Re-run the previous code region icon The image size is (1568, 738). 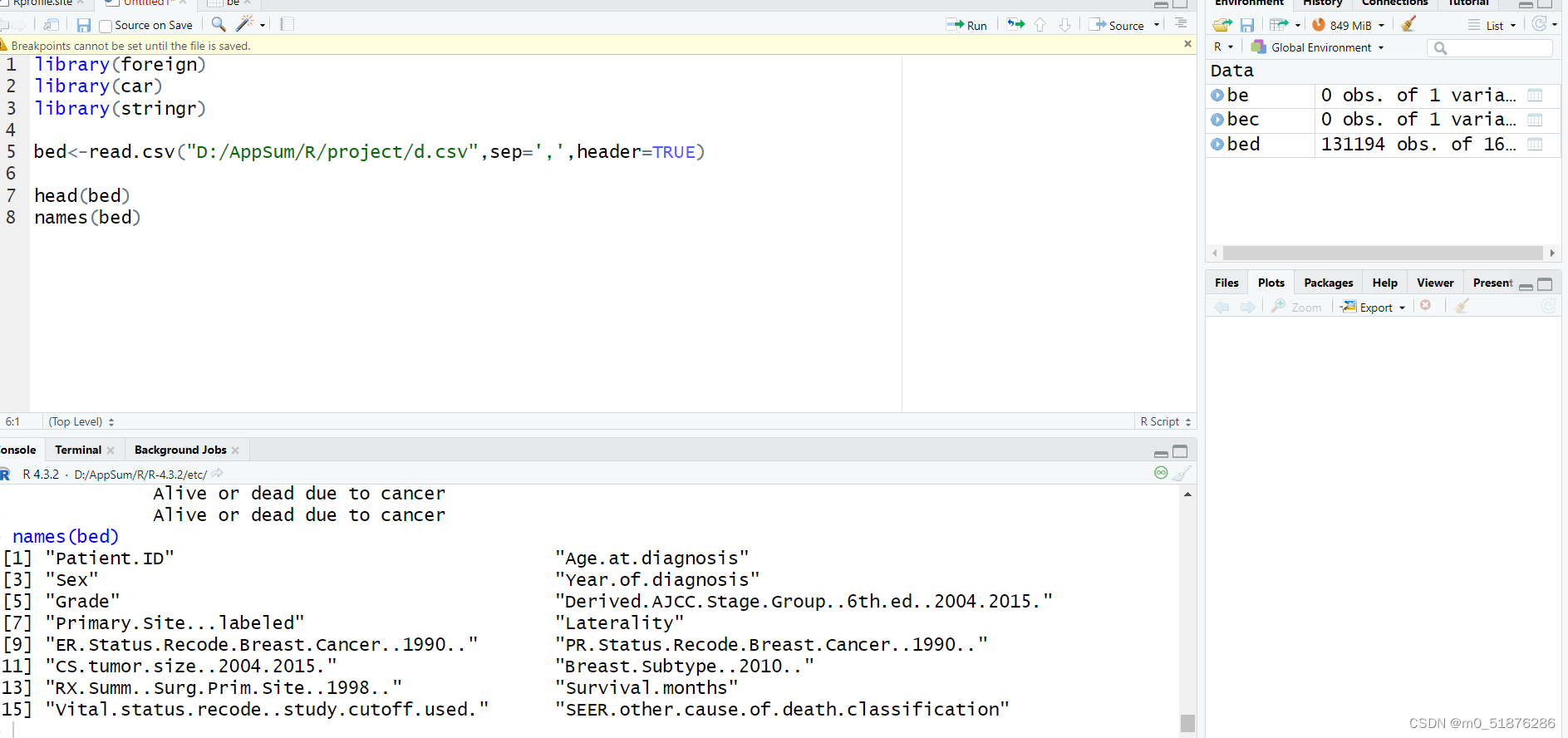pos(1015,24)
